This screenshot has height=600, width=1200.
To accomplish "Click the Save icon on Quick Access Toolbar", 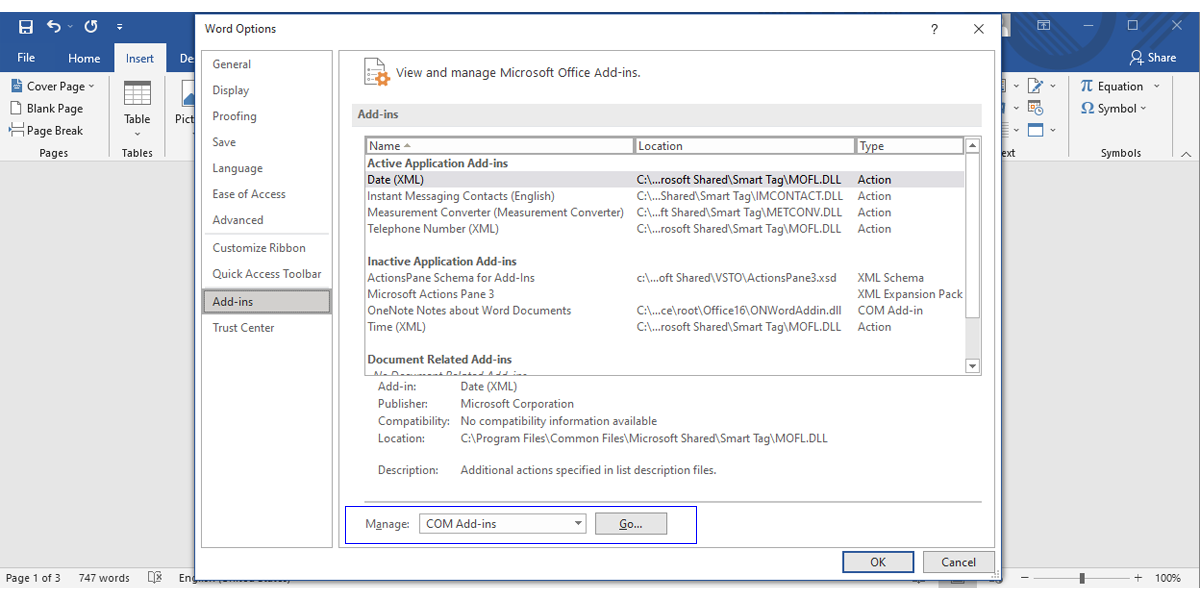I will [25, 26].
